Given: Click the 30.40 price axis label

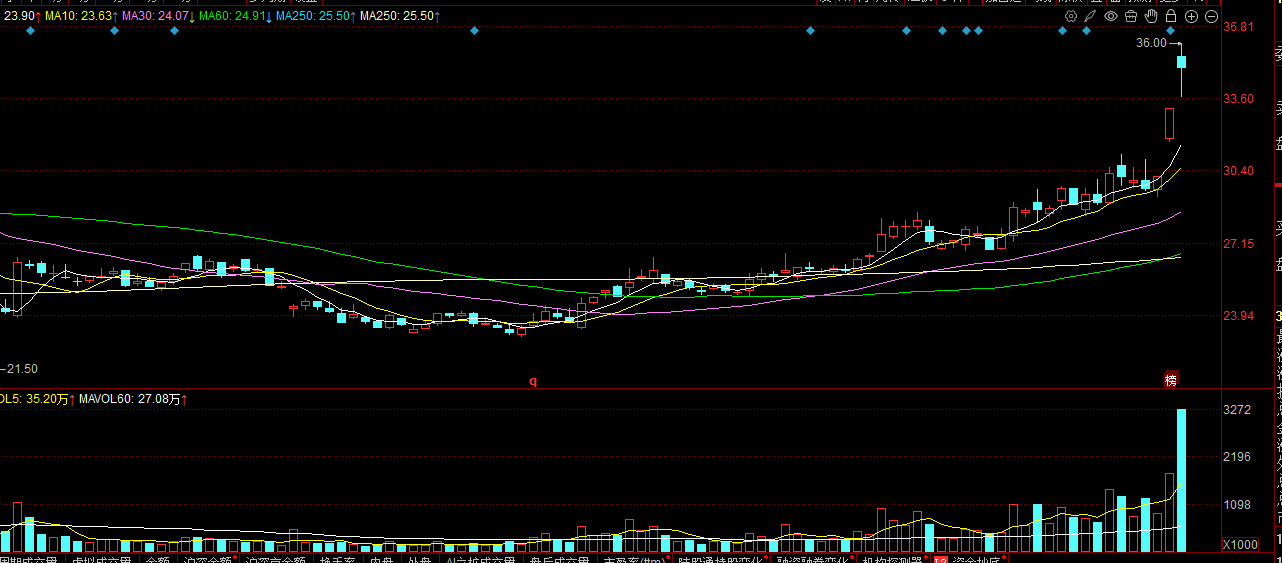Looking at the screenshot, I should (1239, 171).
